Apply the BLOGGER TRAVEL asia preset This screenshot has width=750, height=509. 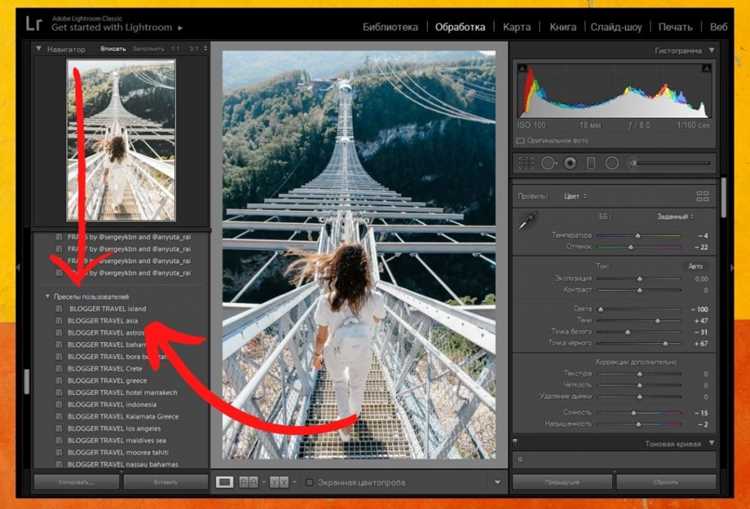click(102, 321)
